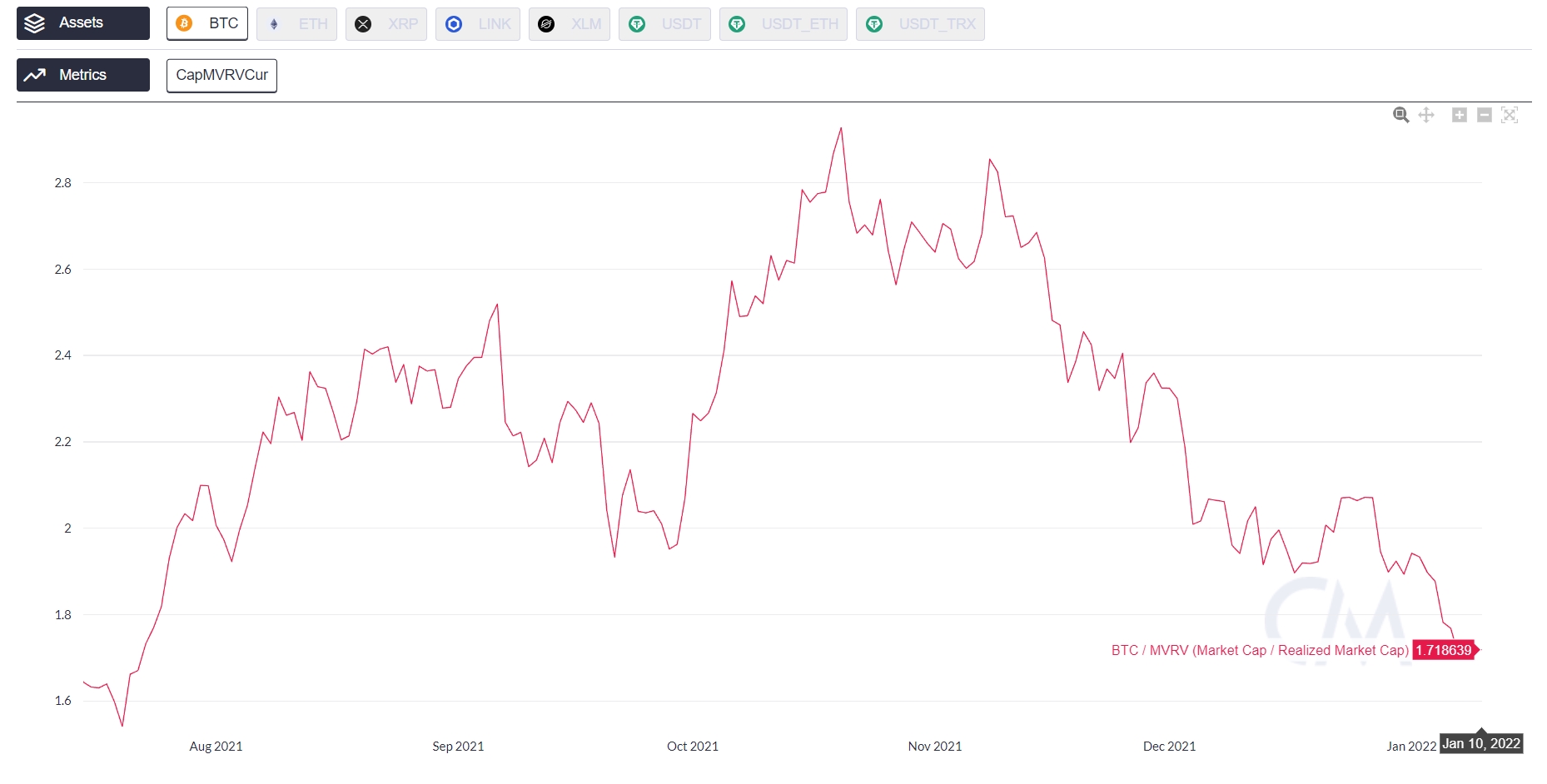This screenshot has width=1547, height=784.
Task: Toggle the XLM asset on
Action: (570, 24)
